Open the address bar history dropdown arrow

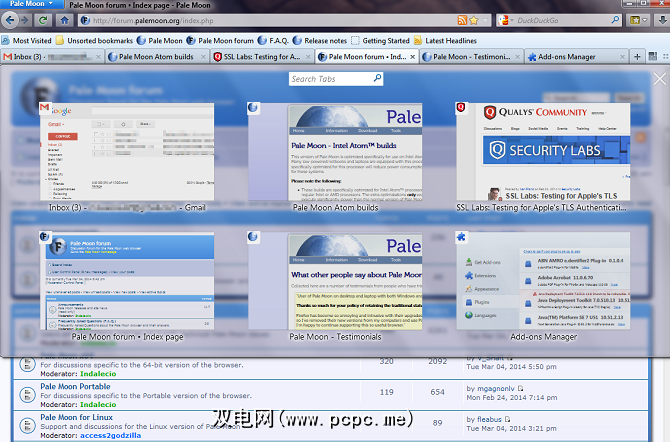pos(485,20)
